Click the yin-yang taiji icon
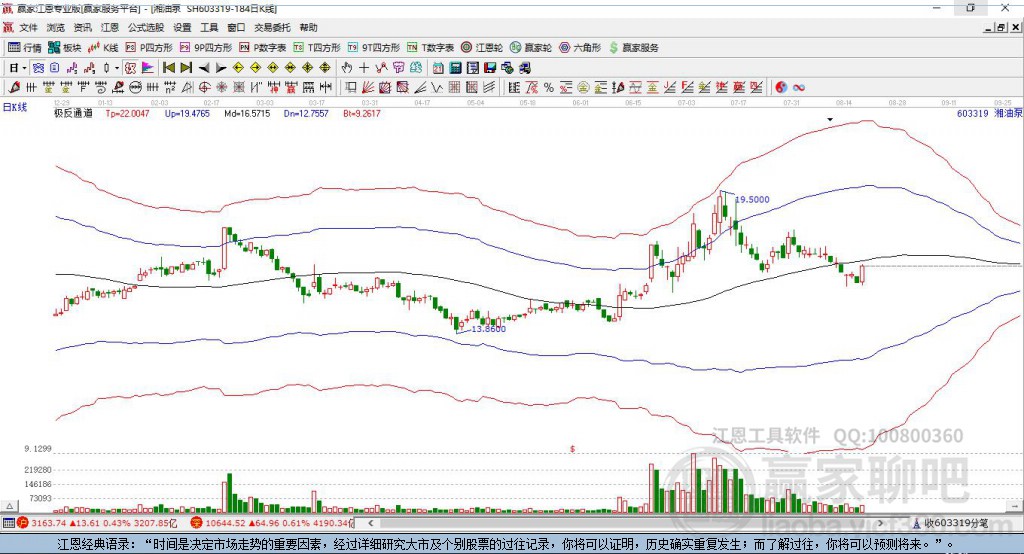Viewport: 1024px width, 554px height. pyautogui.click(x=781, y=88)
